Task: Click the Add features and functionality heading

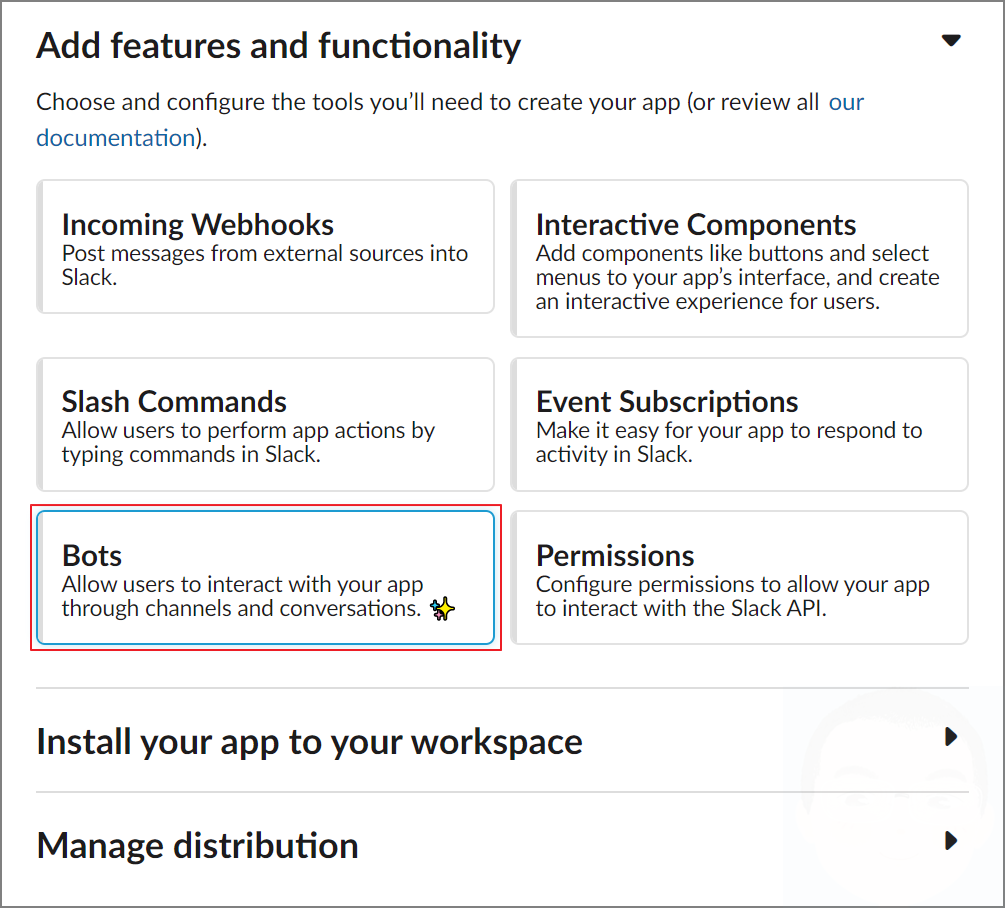Action: pos(278,44)
